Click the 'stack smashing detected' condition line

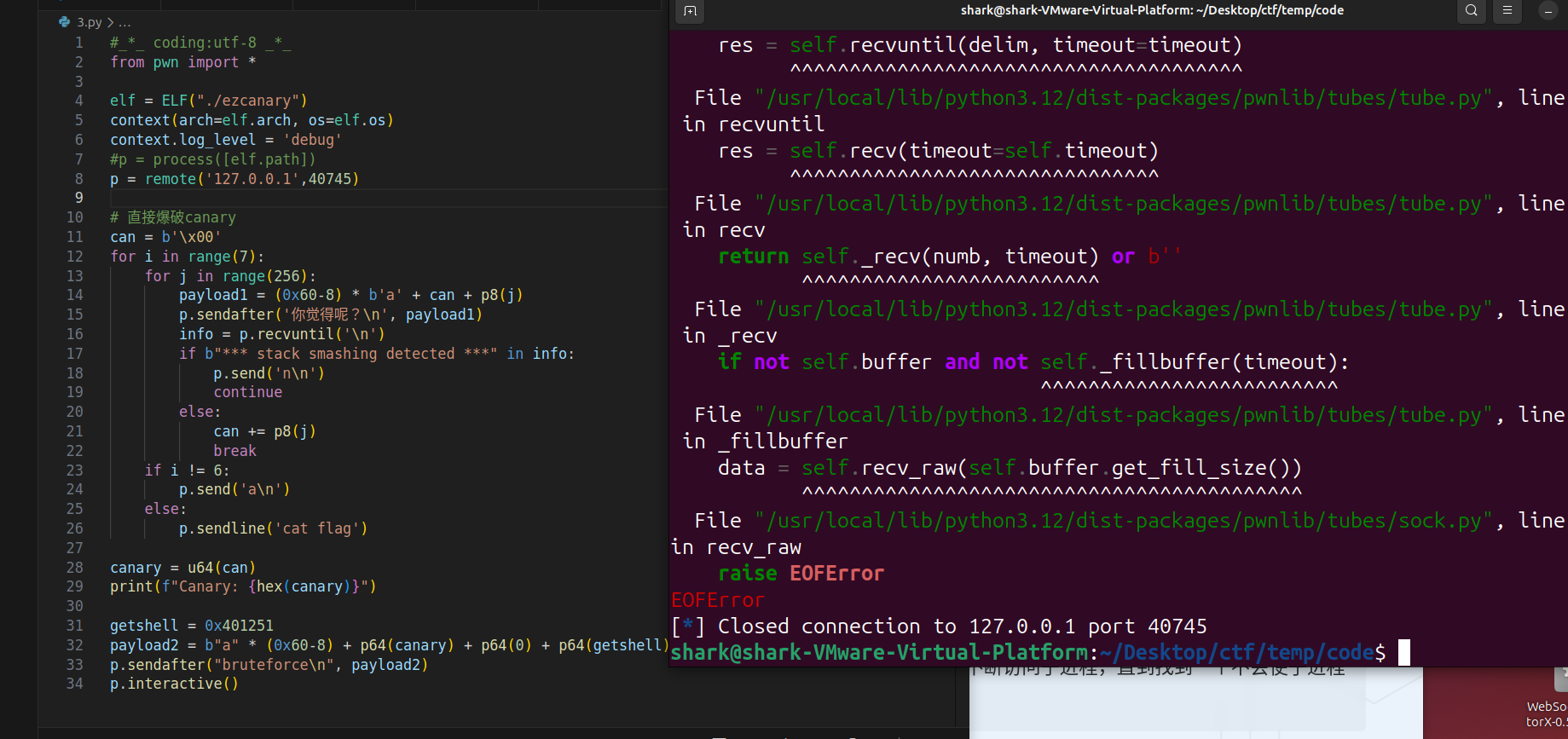tap(377, 354)
